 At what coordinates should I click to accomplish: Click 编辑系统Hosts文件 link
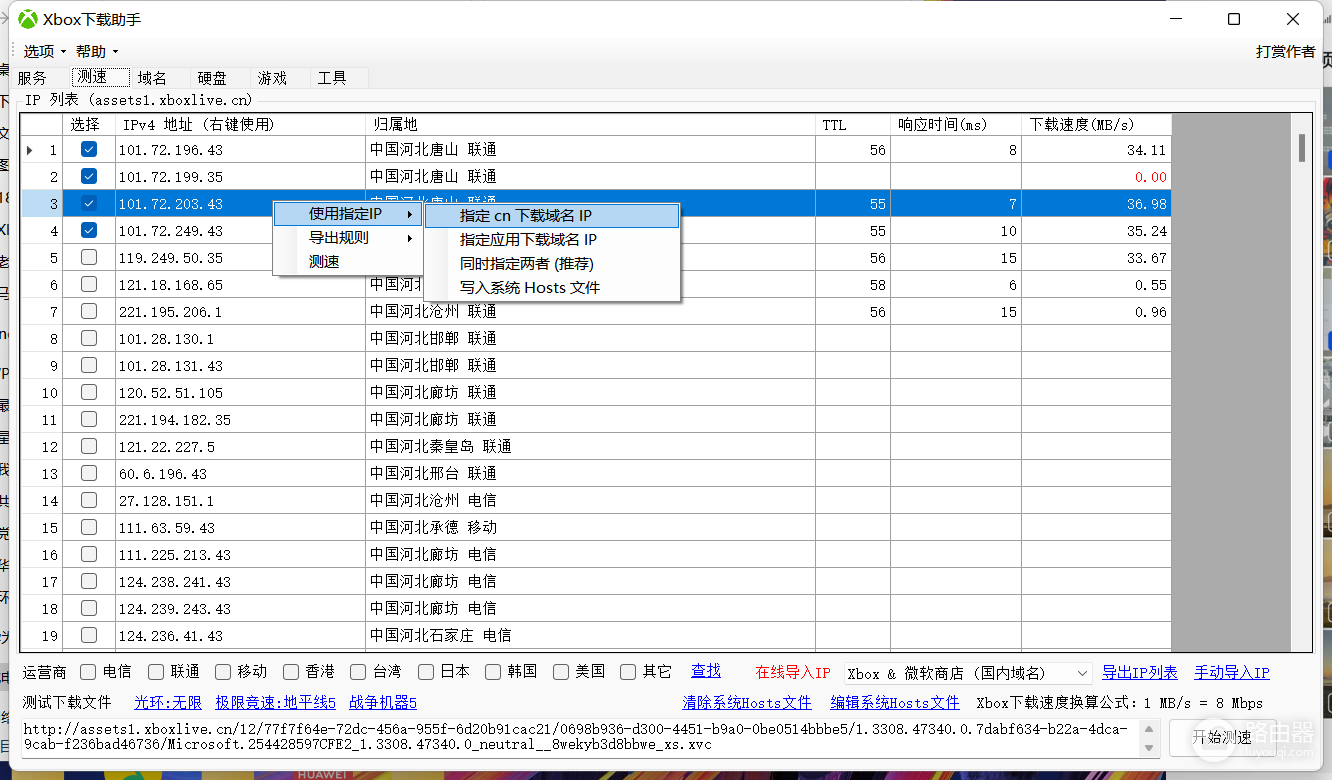point(895,702)
